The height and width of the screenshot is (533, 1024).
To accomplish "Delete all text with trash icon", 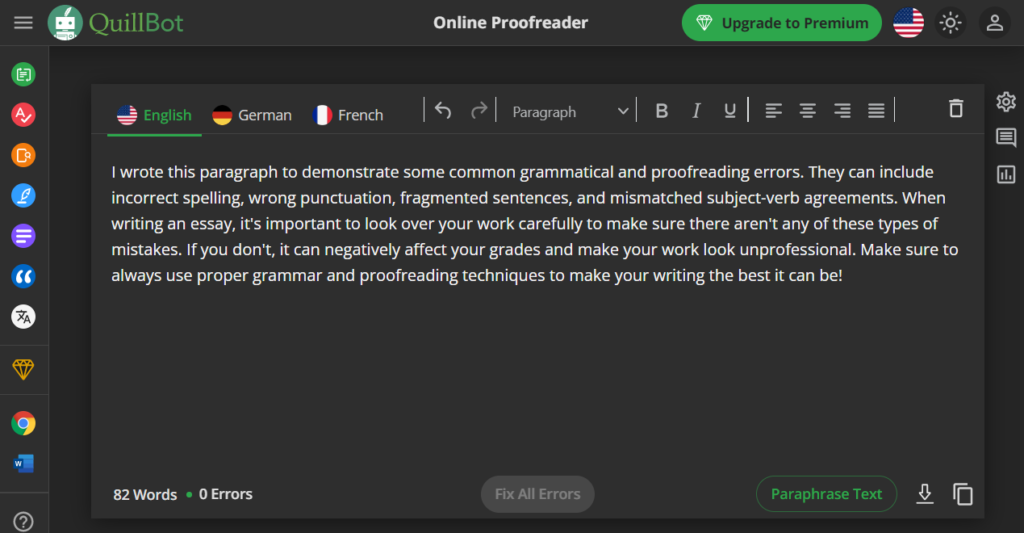I will [956, 108].
